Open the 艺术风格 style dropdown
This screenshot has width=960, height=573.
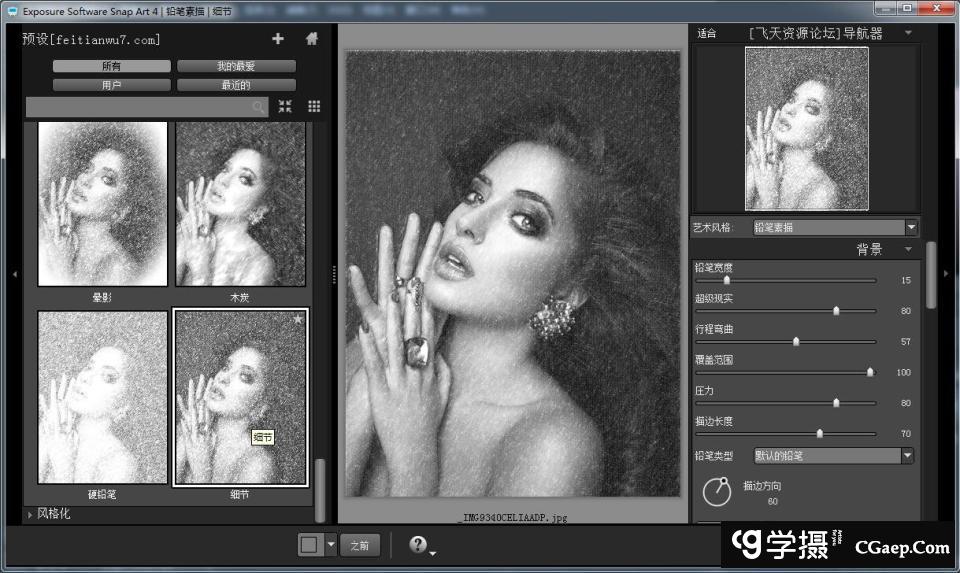point(910,228)
